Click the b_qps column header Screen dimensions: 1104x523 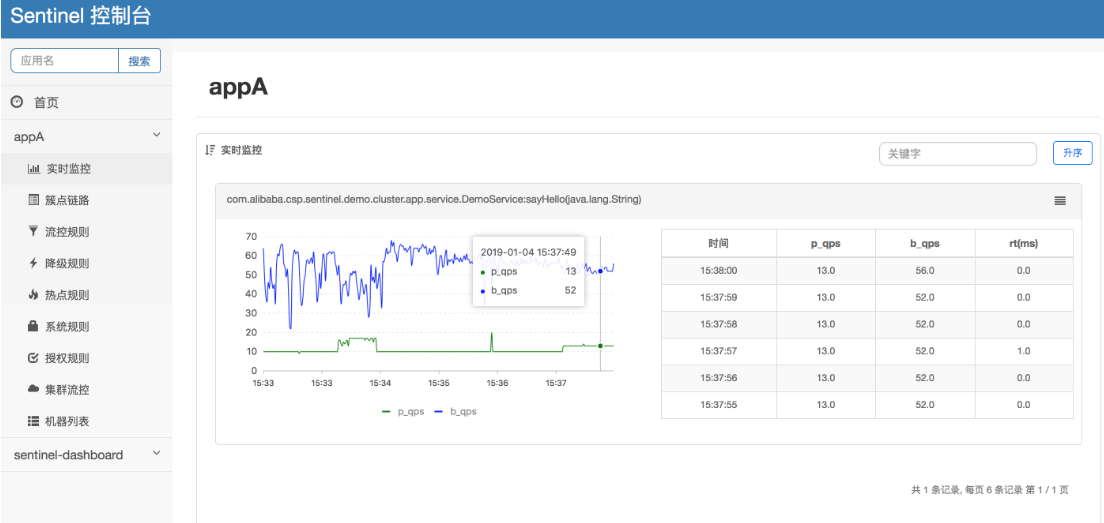click(x=925, y=243)
